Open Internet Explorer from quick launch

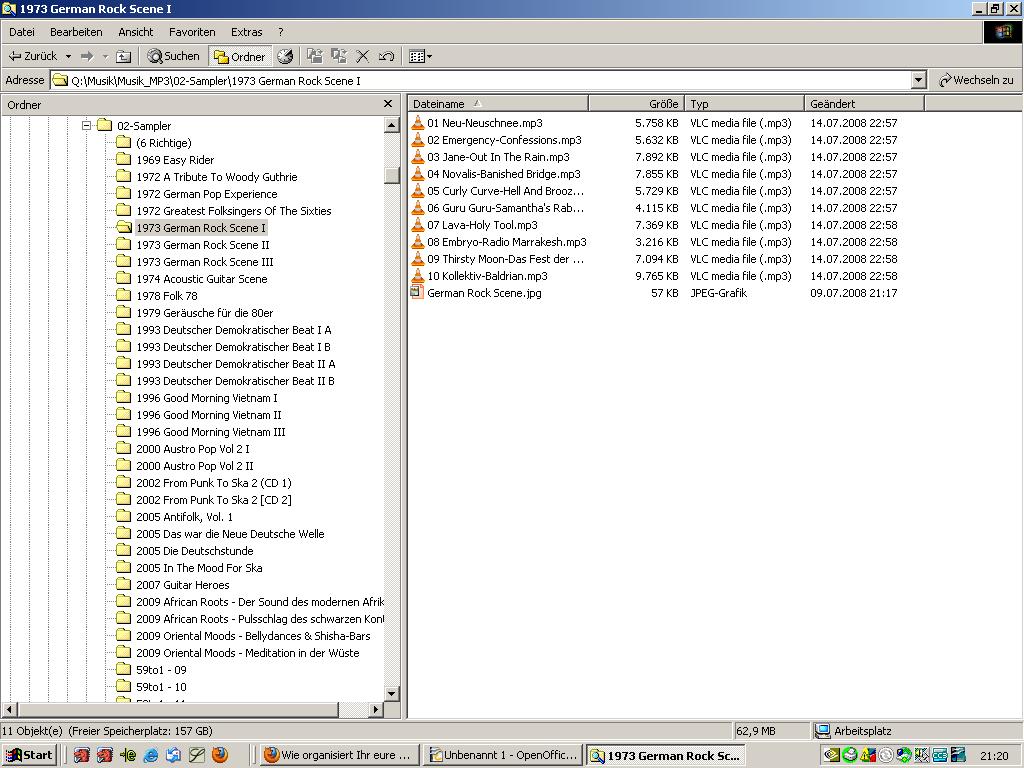pos(151,755)
